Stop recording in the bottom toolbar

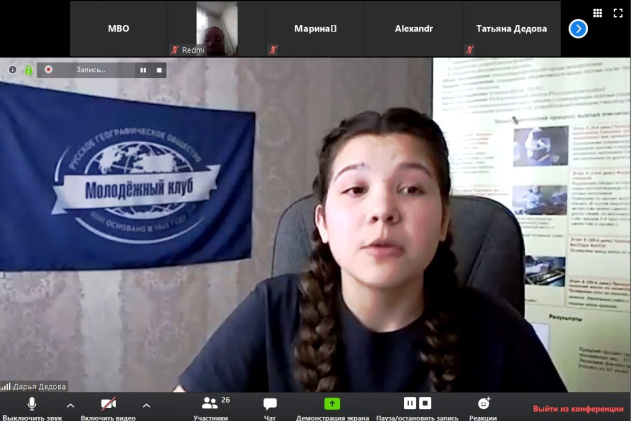point(425,403)
